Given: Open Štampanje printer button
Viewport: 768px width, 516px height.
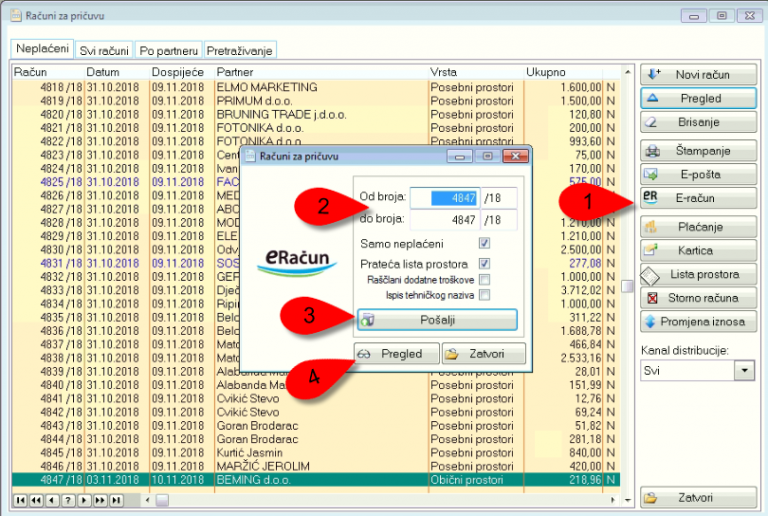Looking at the screenshot, I should (698, 151).
